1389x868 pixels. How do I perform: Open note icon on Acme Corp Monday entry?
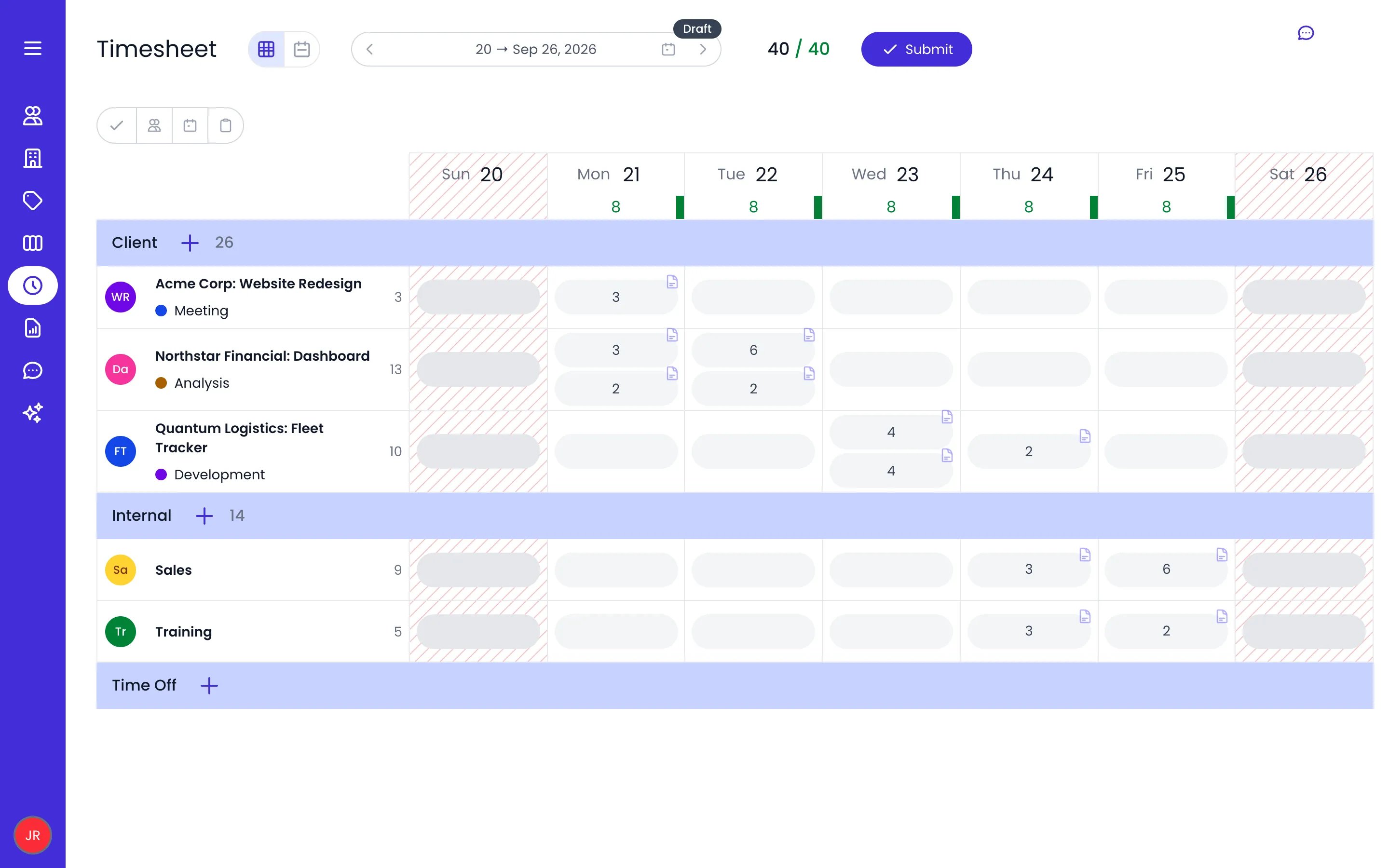click(x=672, y=282)
